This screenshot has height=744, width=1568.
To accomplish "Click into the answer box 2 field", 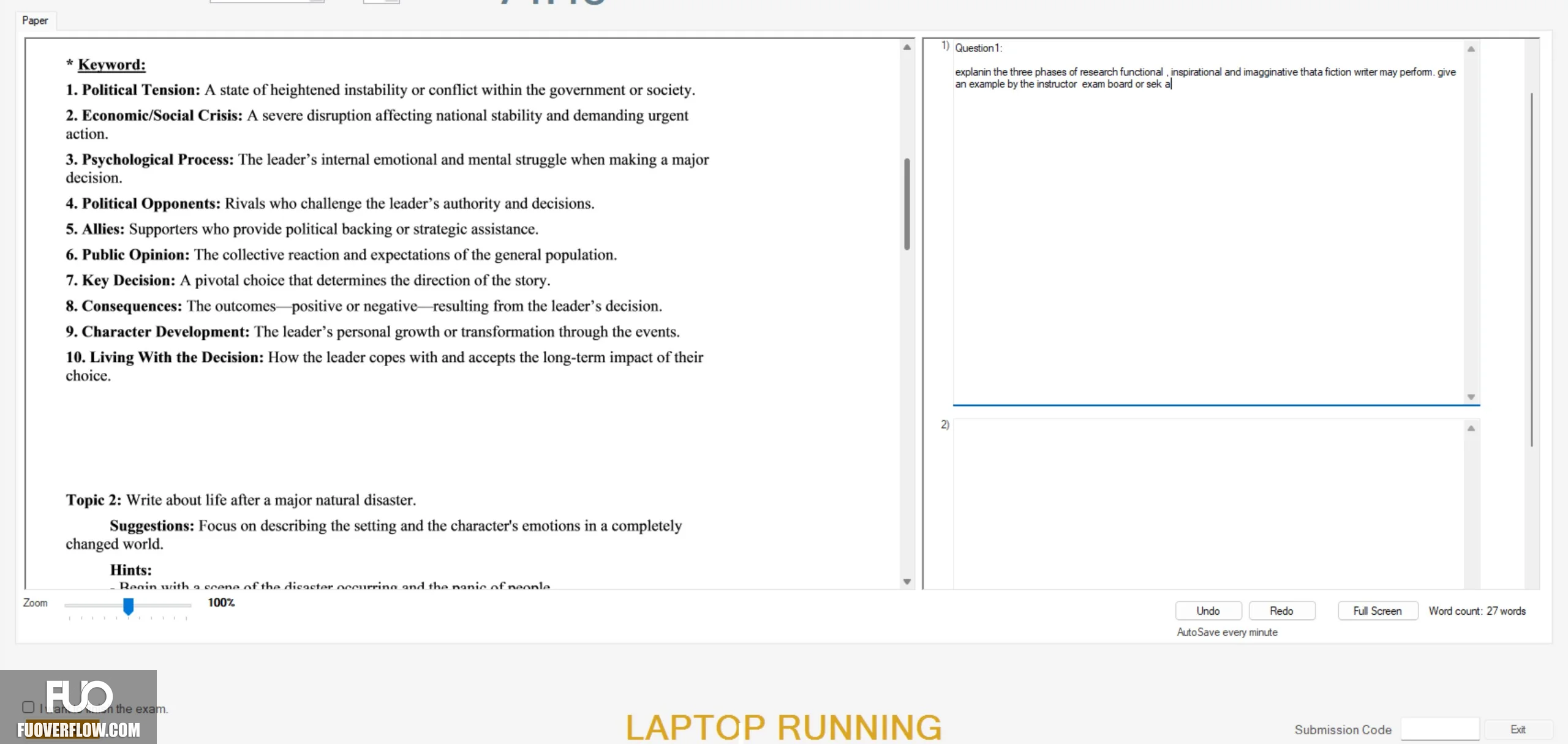I will click(1208, 504).
